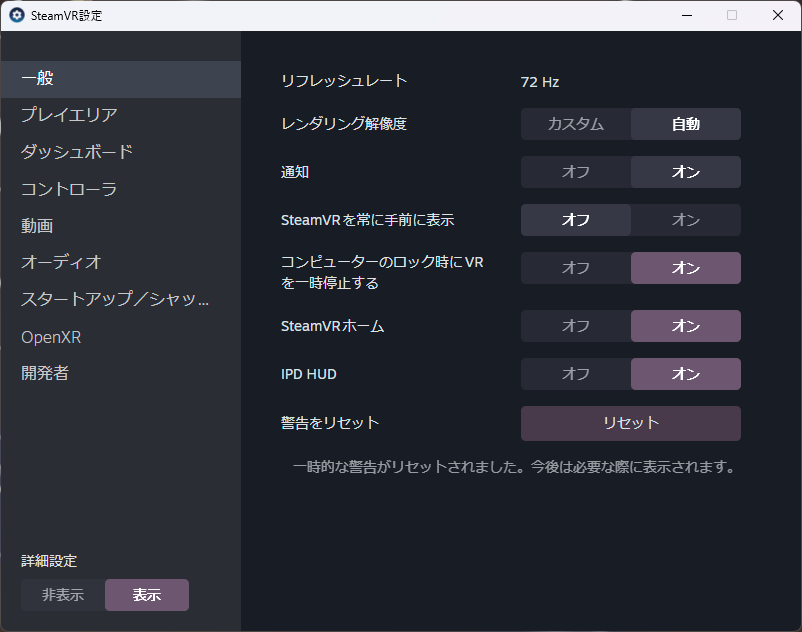Select コントローラ in the sidebar
Image resolution: width=802 pixels, height=632 pixels.
pos(121,189)
